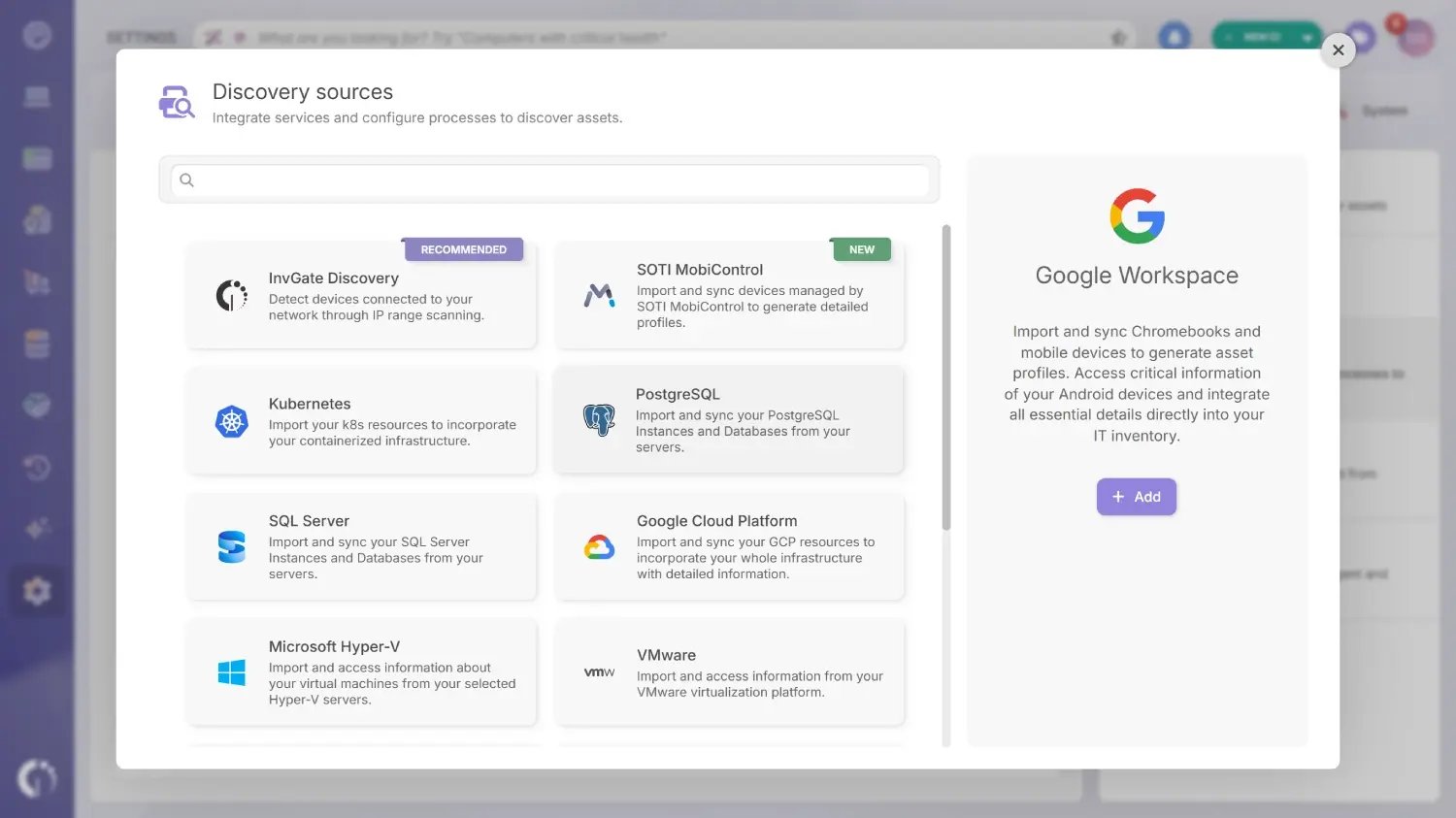Select the VMware card title
Viewport: 1456px width, 818px height.
(666, 655)
